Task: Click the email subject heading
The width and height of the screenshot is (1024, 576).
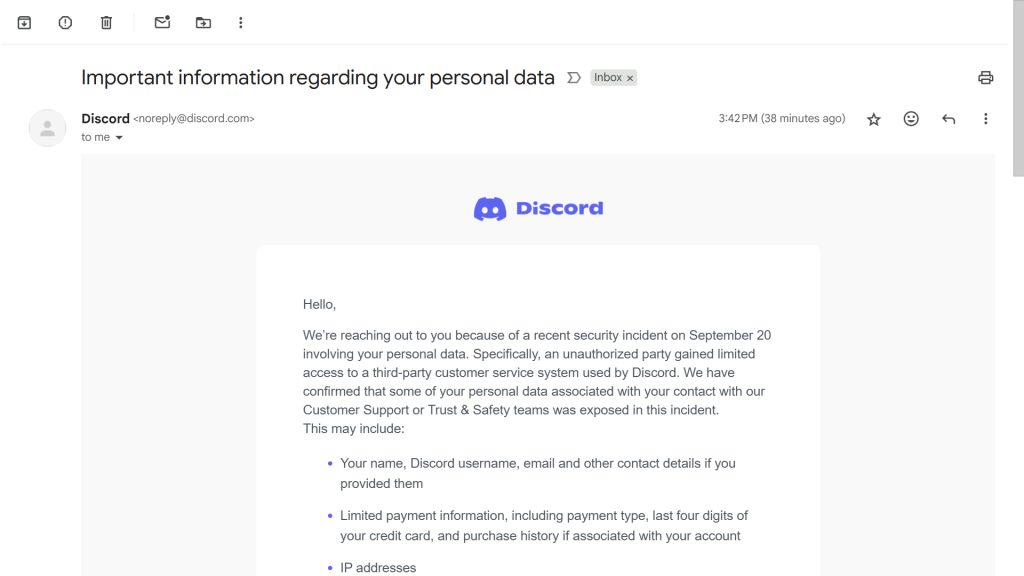Action: pos(317,78)
